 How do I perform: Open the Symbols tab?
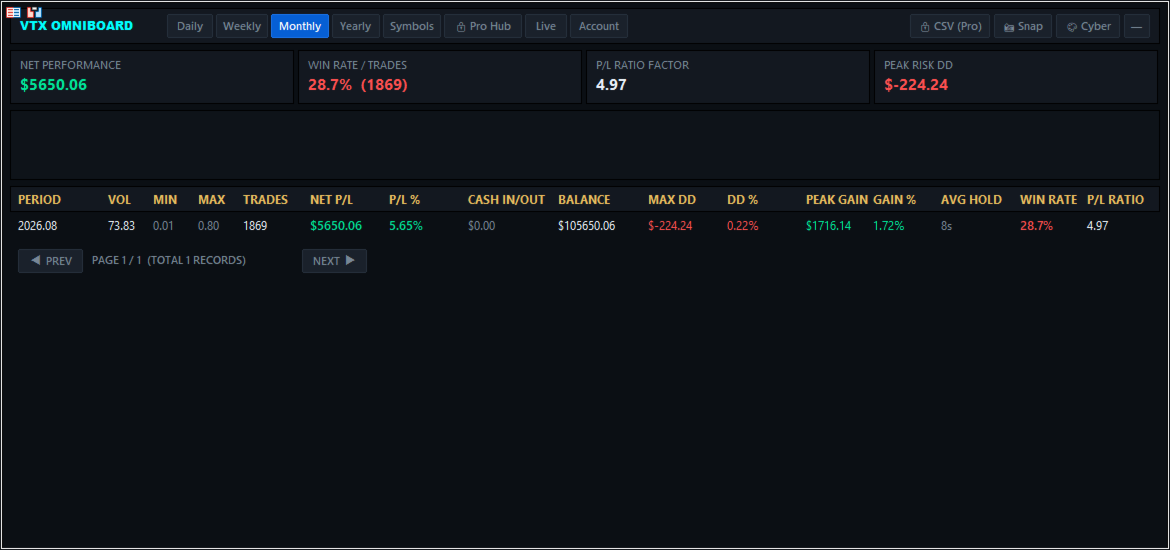pos(412,26)
